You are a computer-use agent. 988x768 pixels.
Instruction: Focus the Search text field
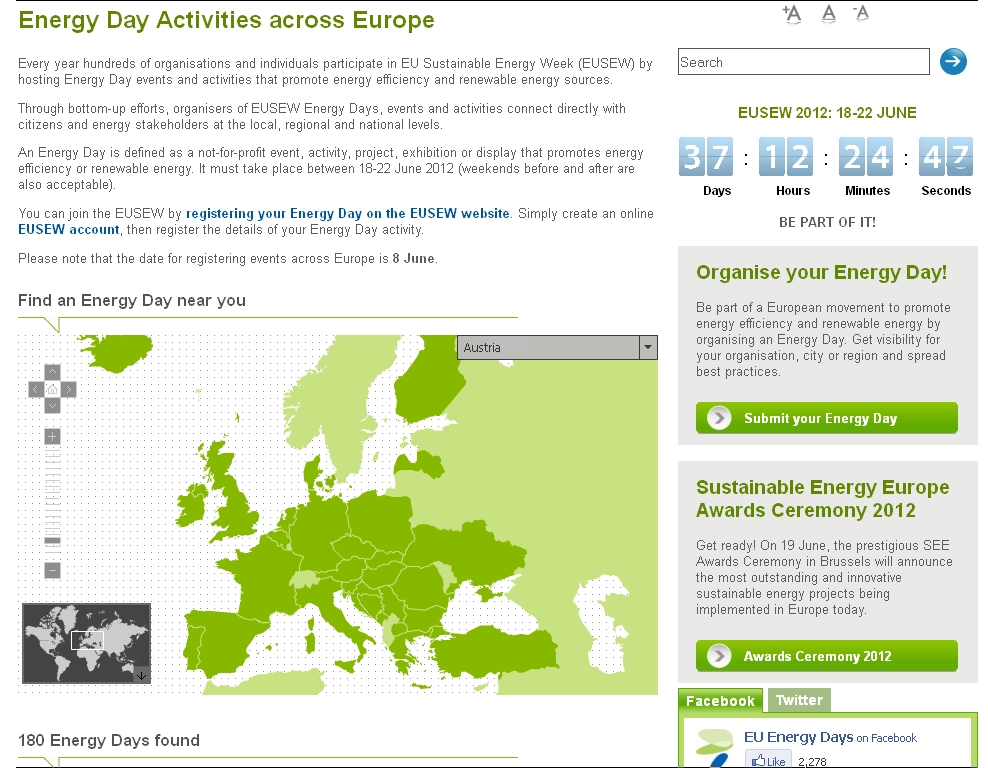point(803,62)
